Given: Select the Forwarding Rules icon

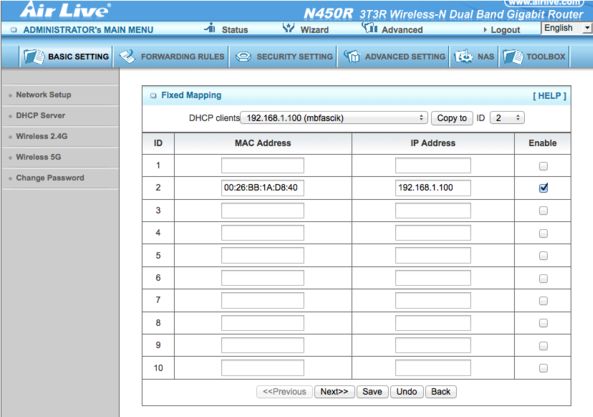Looking at the screenshot, I should tap(127, 56).
